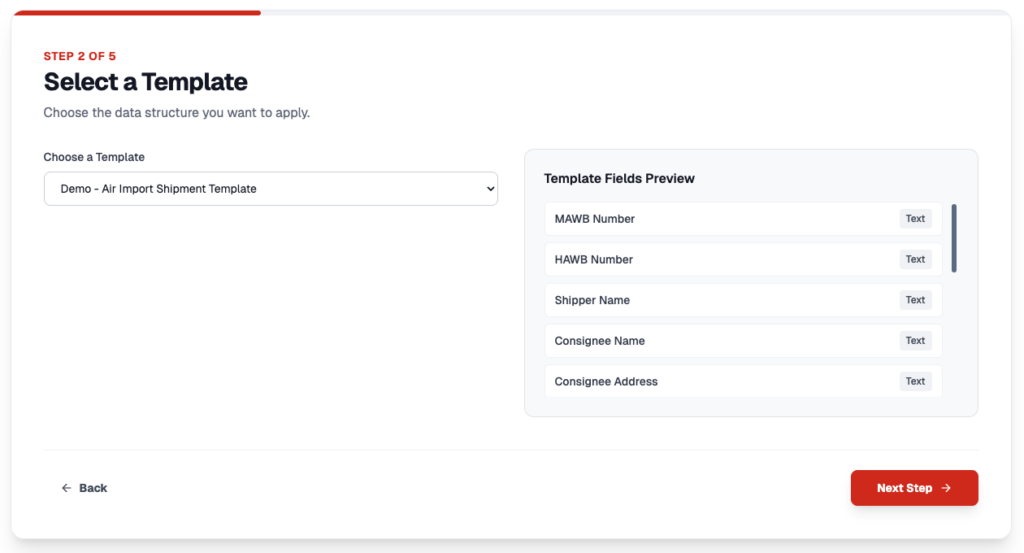
Task: Open the Choose a Template dropdown
Action: tap(270, 189)
